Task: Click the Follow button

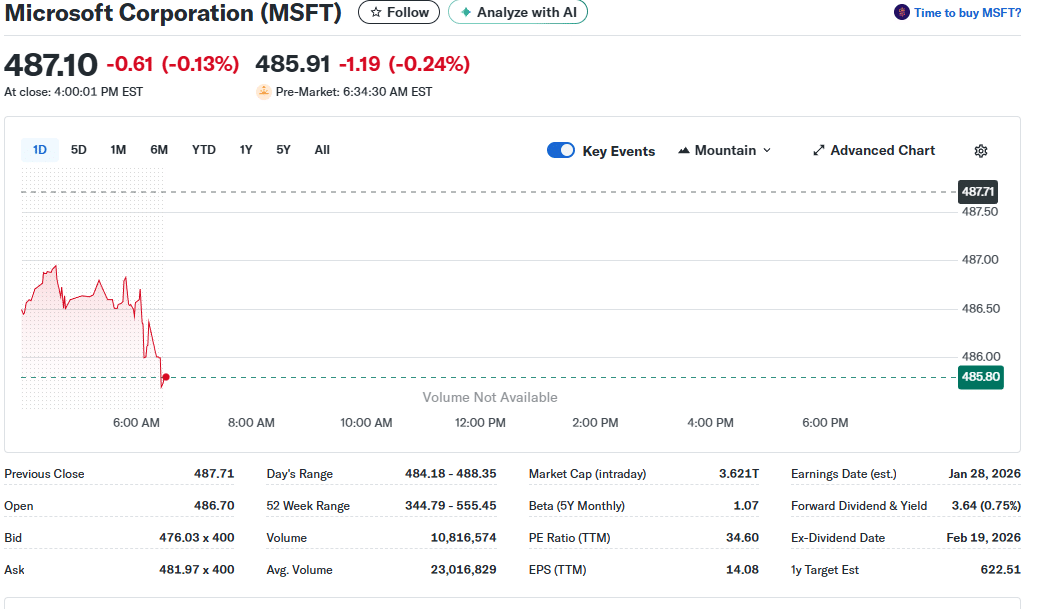Action: [398, 13]
